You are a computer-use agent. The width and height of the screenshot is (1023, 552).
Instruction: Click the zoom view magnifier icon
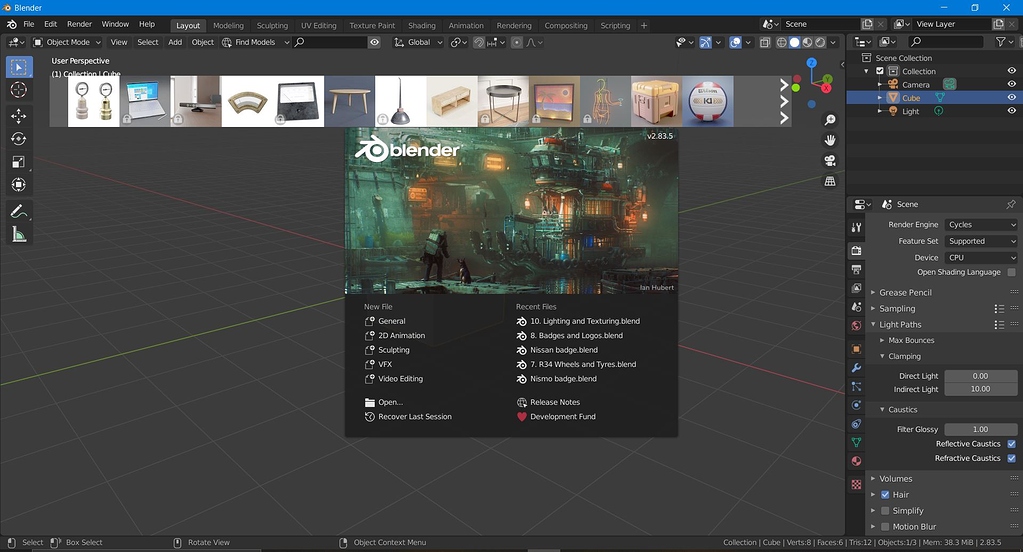[x=830, y=120]
